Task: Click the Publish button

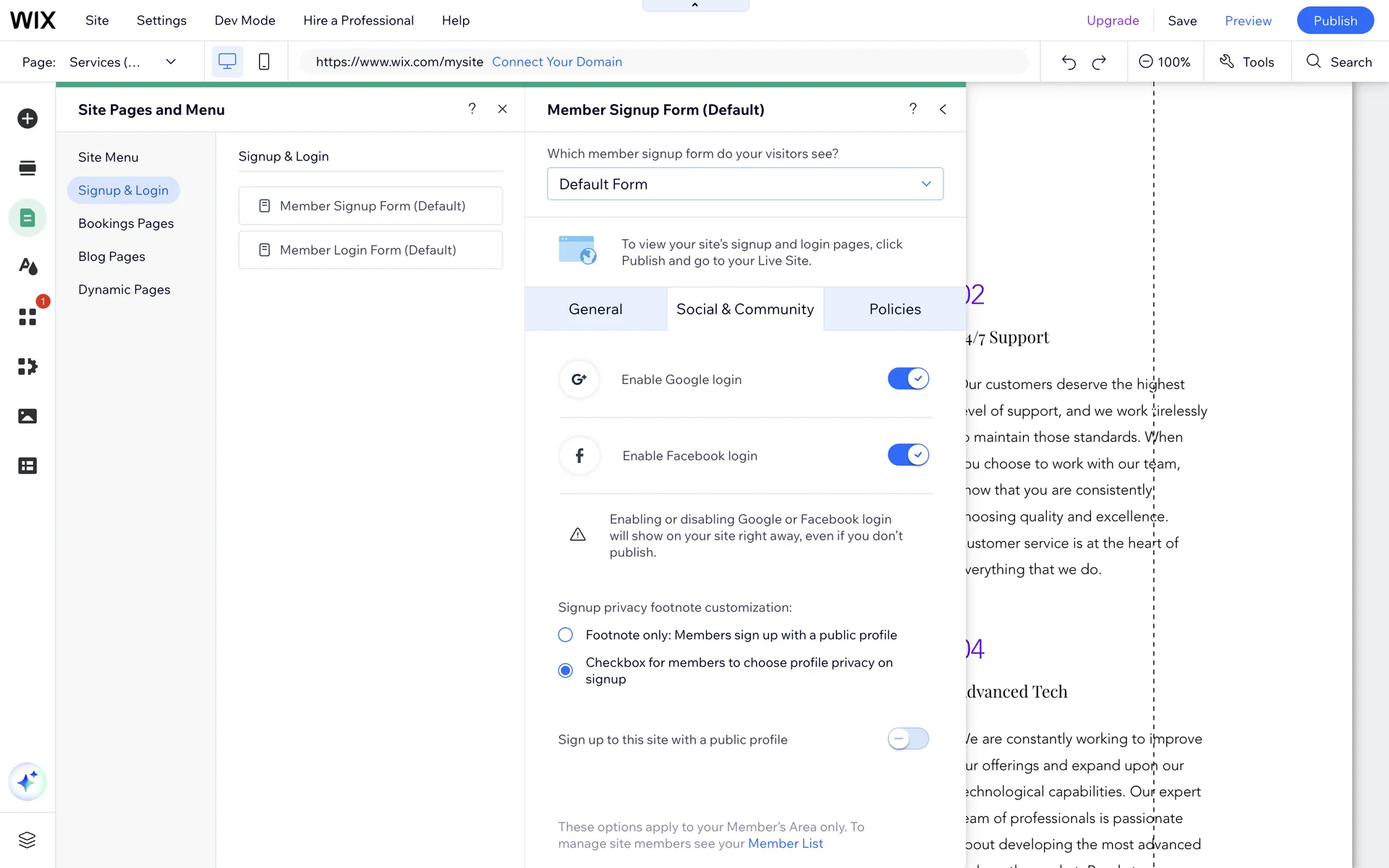Action: pyautogui.click(x=1335, y=20)
